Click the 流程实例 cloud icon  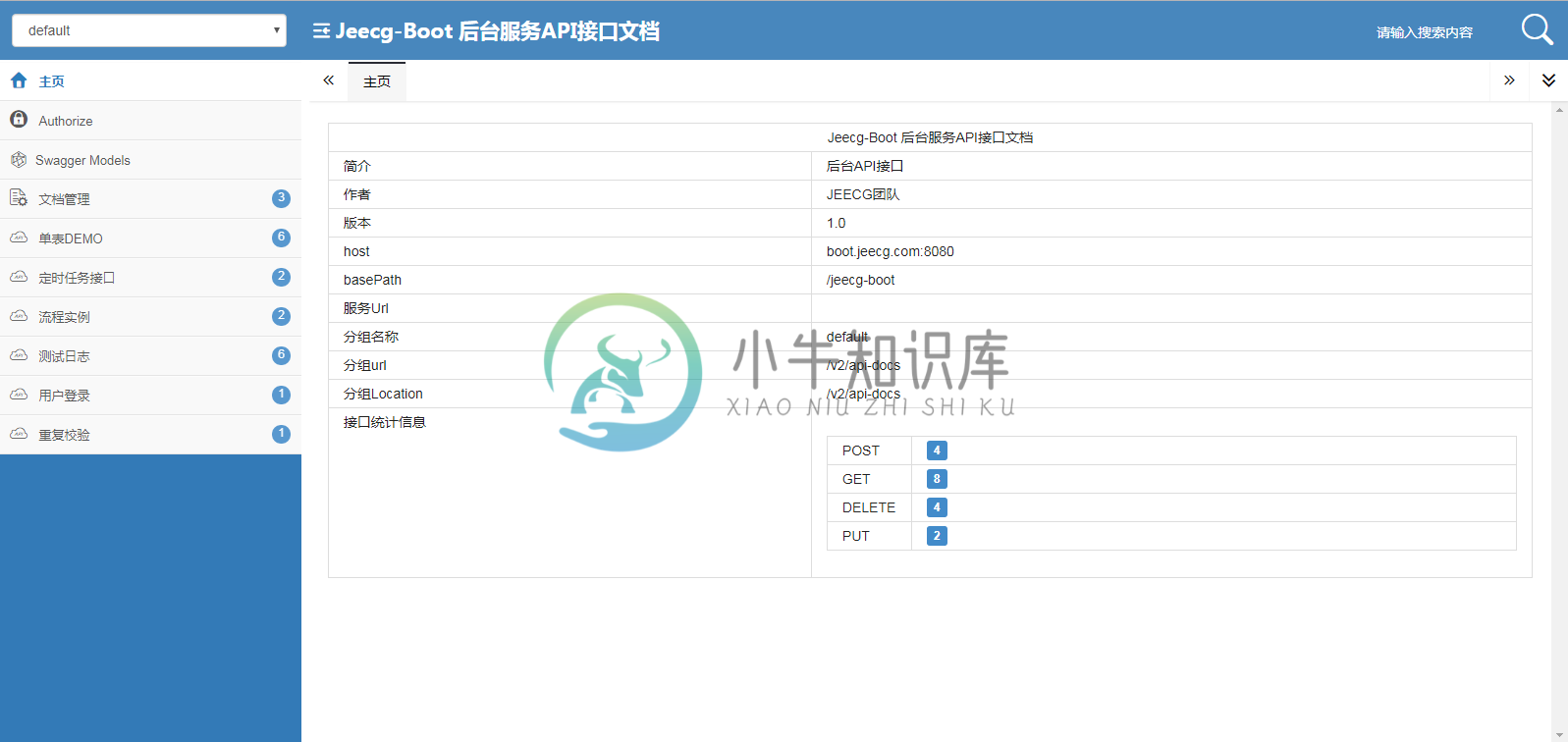click(x=19, y=316)
